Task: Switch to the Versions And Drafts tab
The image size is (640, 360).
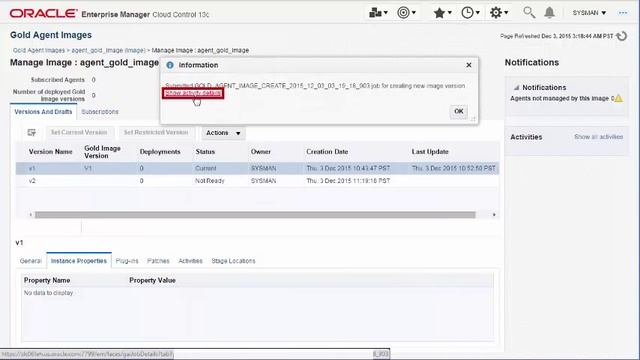Action: point(43,112)
